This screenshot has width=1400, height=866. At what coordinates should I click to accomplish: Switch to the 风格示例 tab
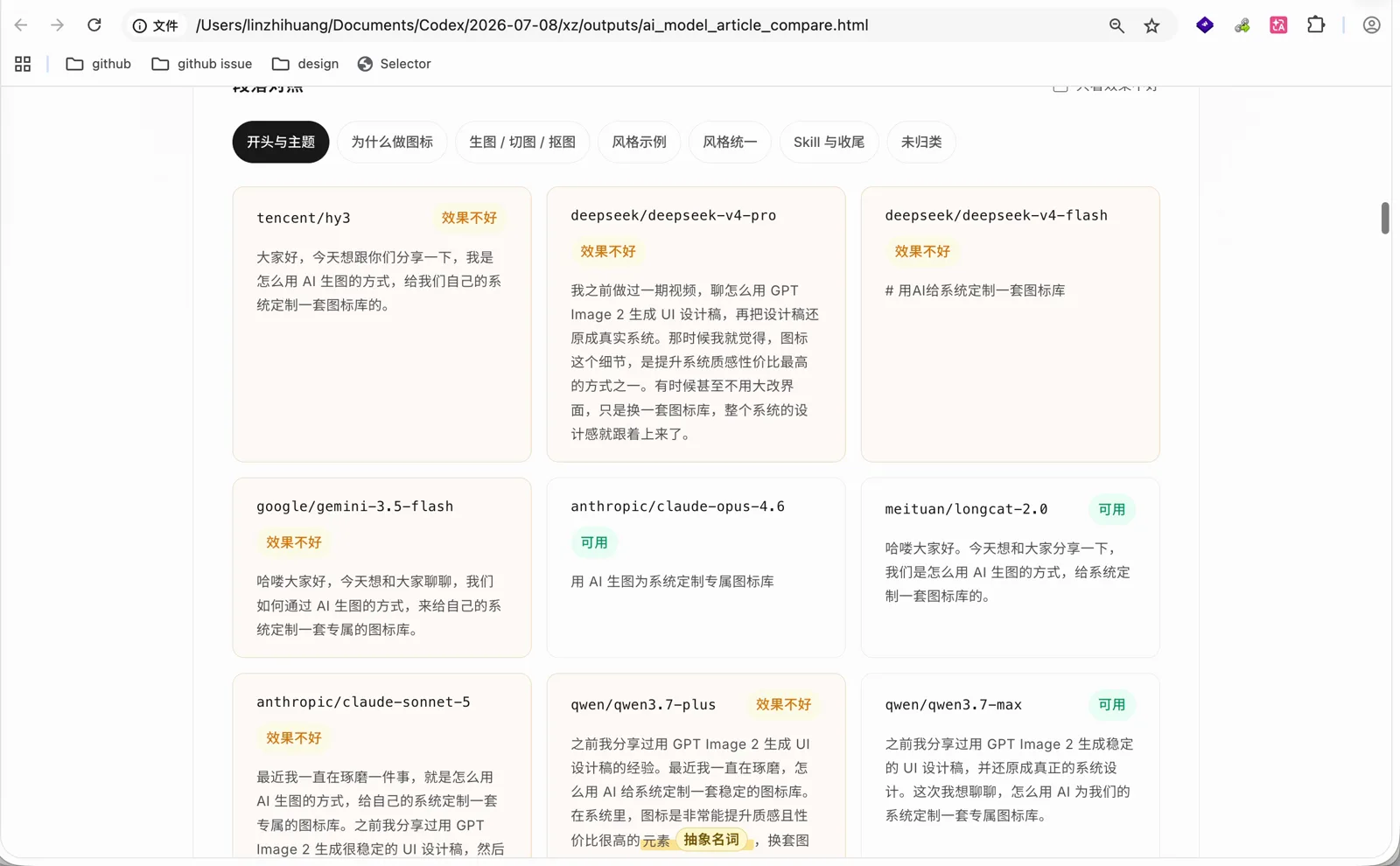point(639,142)
